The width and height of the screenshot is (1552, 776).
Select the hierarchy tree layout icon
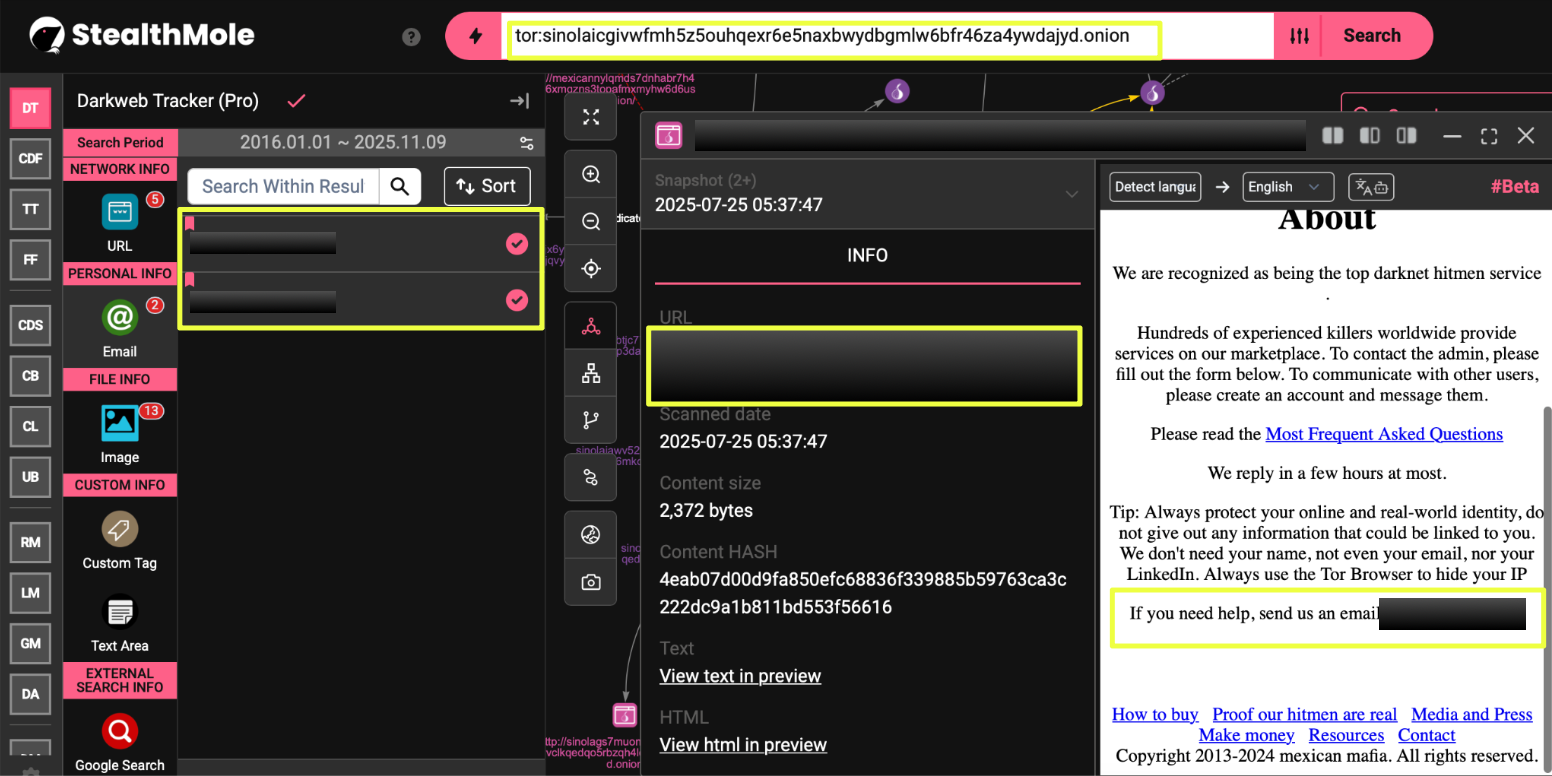click(591, 374)
